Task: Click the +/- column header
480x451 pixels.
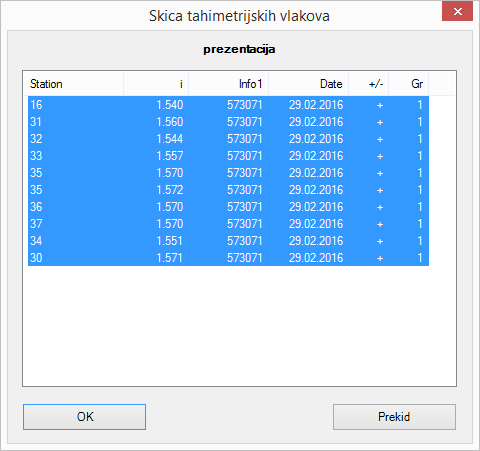Action: tap(369, 84)
